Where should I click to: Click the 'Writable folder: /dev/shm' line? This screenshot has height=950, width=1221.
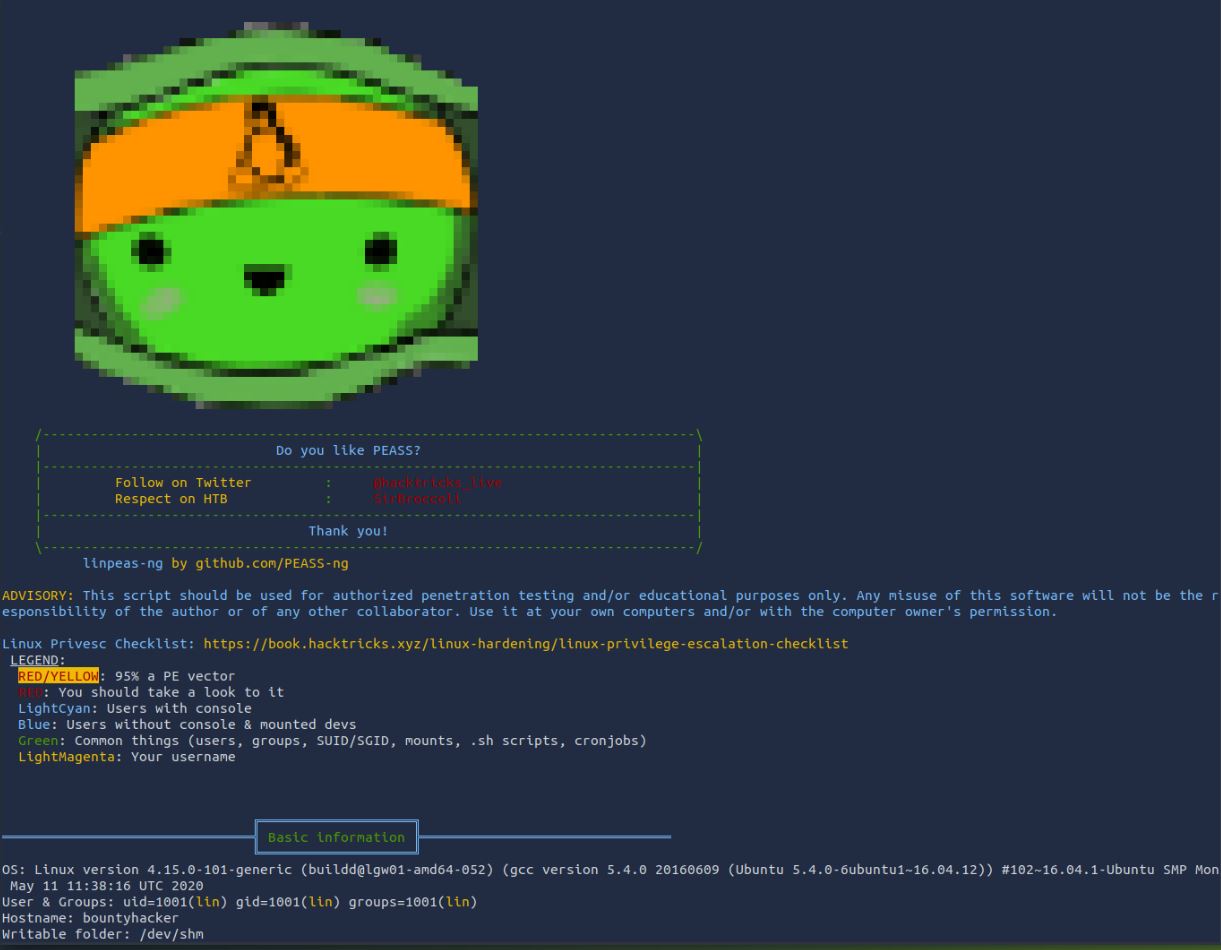click(103, 934)
